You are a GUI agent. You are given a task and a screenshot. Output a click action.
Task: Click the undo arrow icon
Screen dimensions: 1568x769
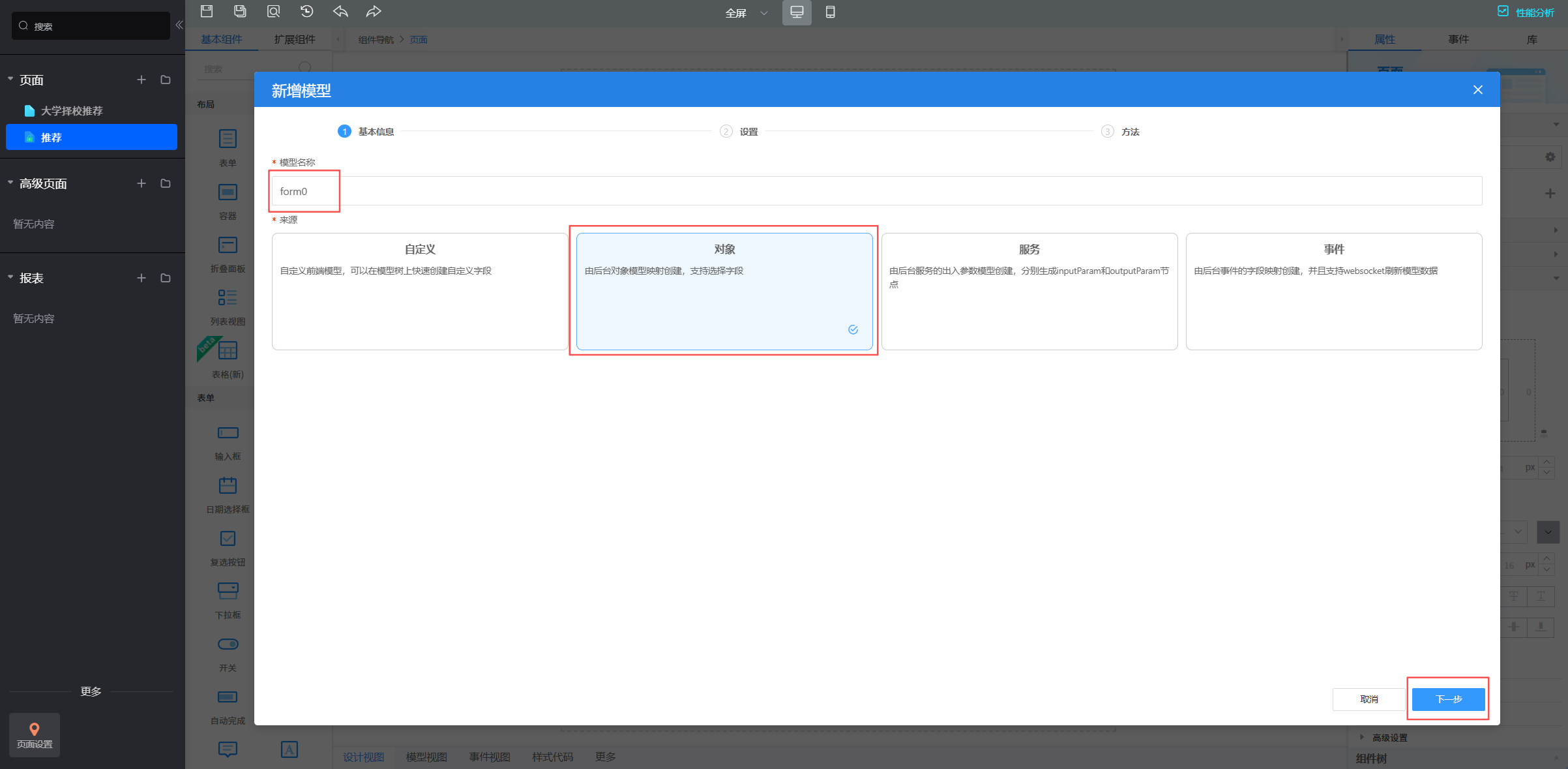340,11
